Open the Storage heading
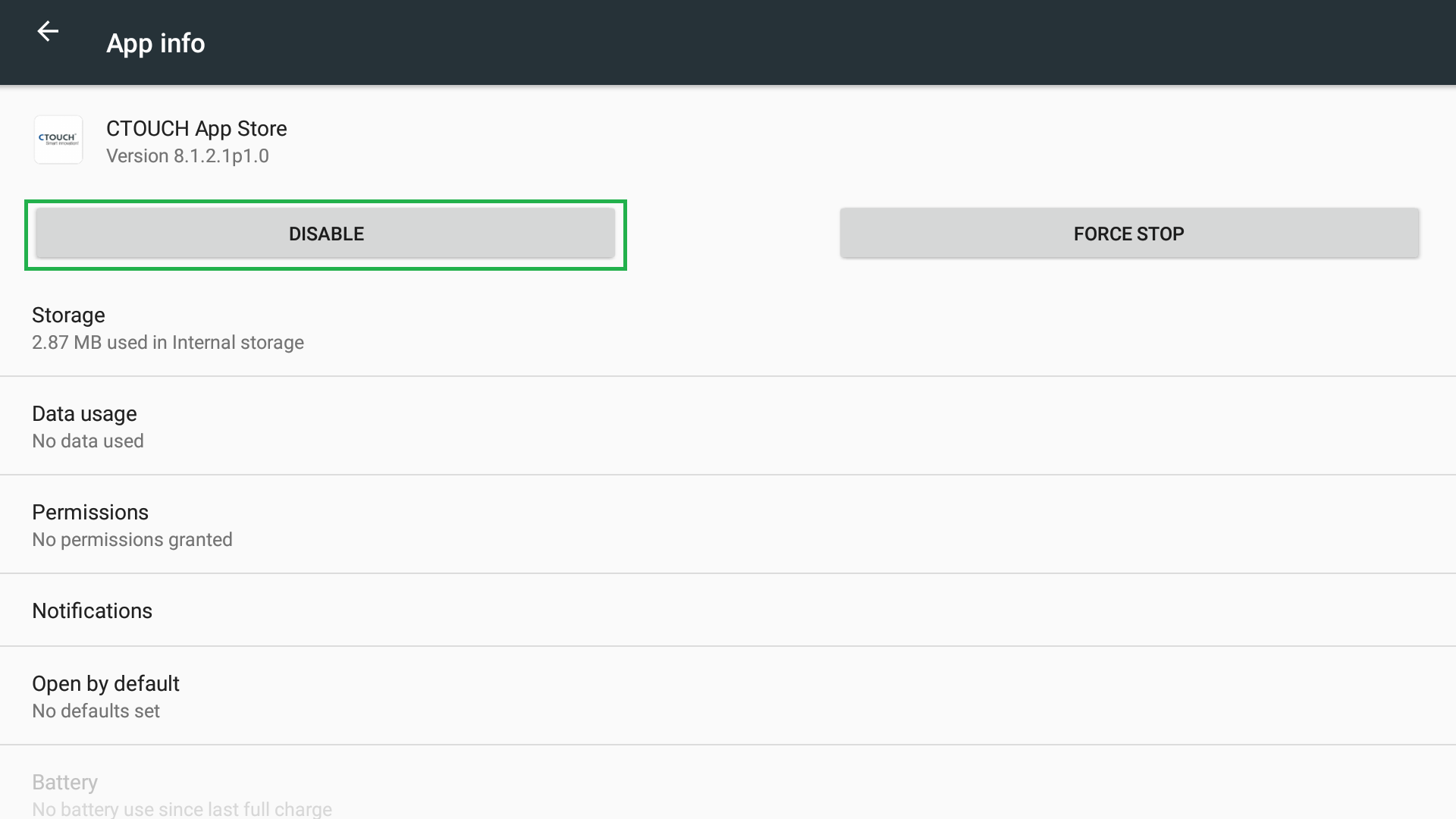 [68, 315]
